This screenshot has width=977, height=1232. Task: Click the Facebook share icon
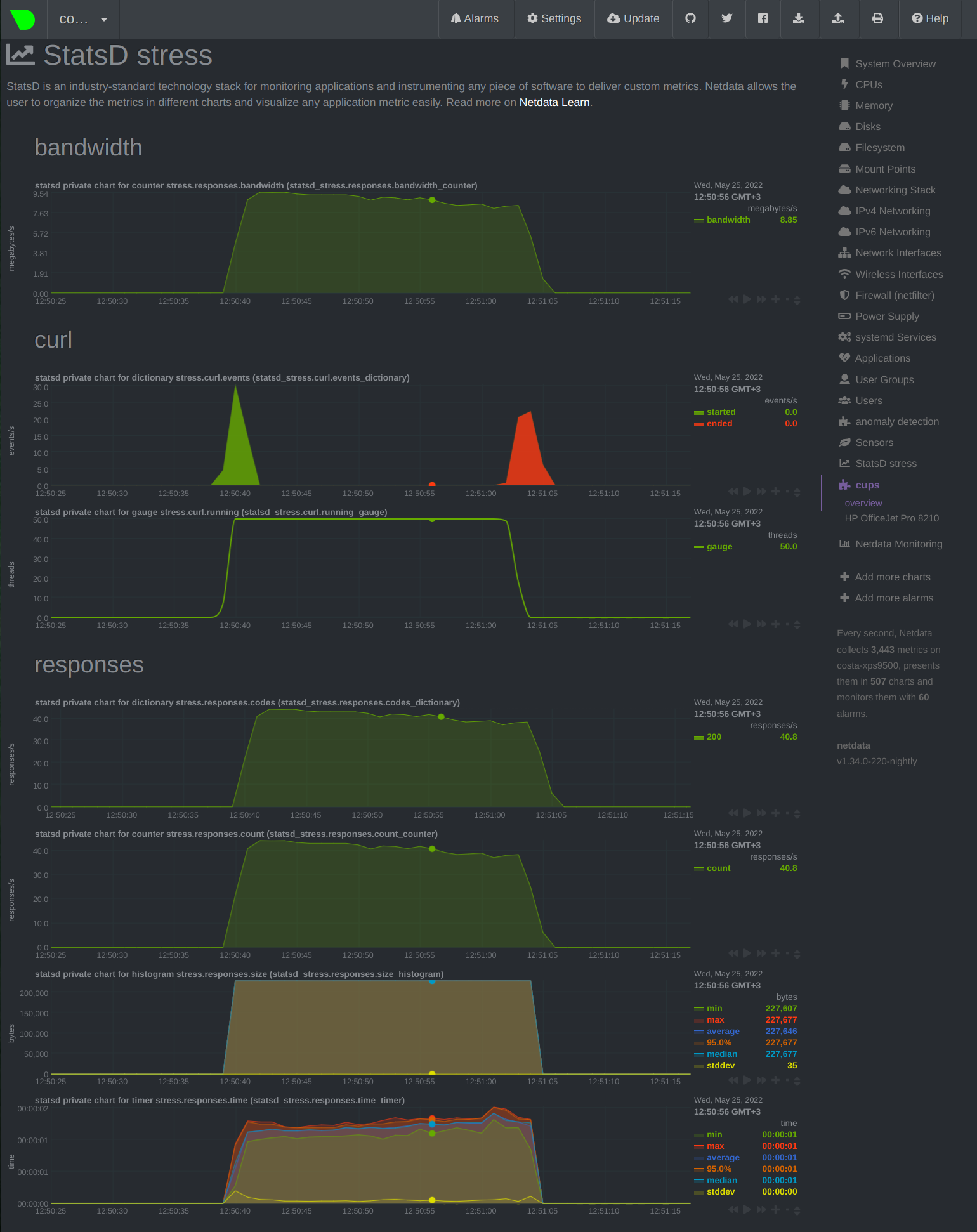click(x=763, y=18)
